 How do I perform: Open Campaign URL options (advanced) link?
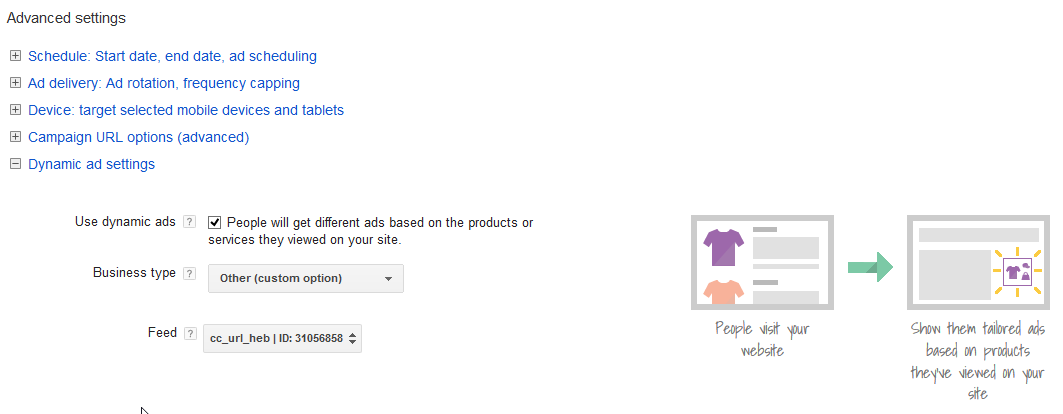pyautogui.click(x=138, y=138)
